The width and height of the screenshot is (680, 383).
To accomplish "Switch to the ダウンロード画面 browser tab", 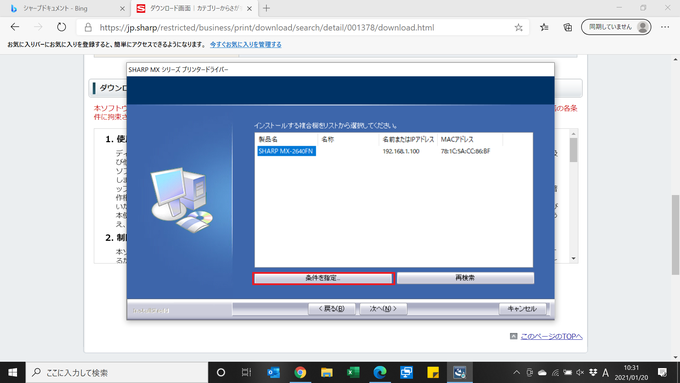I will coord(195,8).
